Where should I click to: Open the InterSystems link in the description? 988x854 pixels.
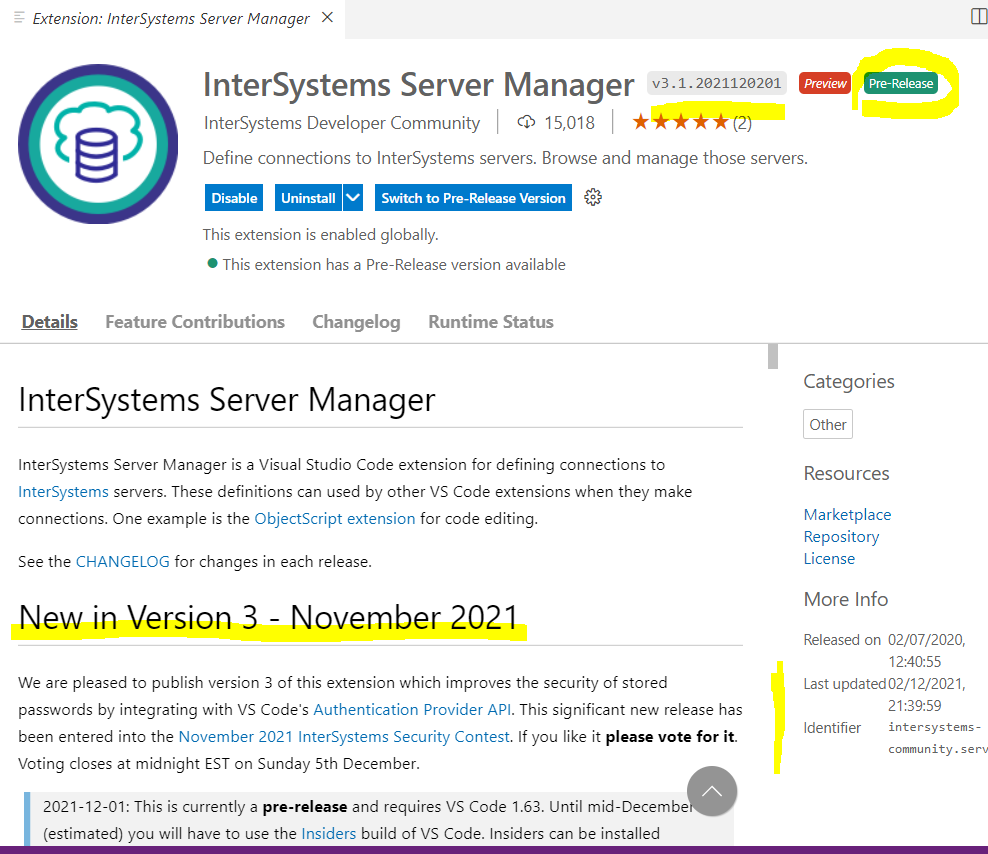63,492
